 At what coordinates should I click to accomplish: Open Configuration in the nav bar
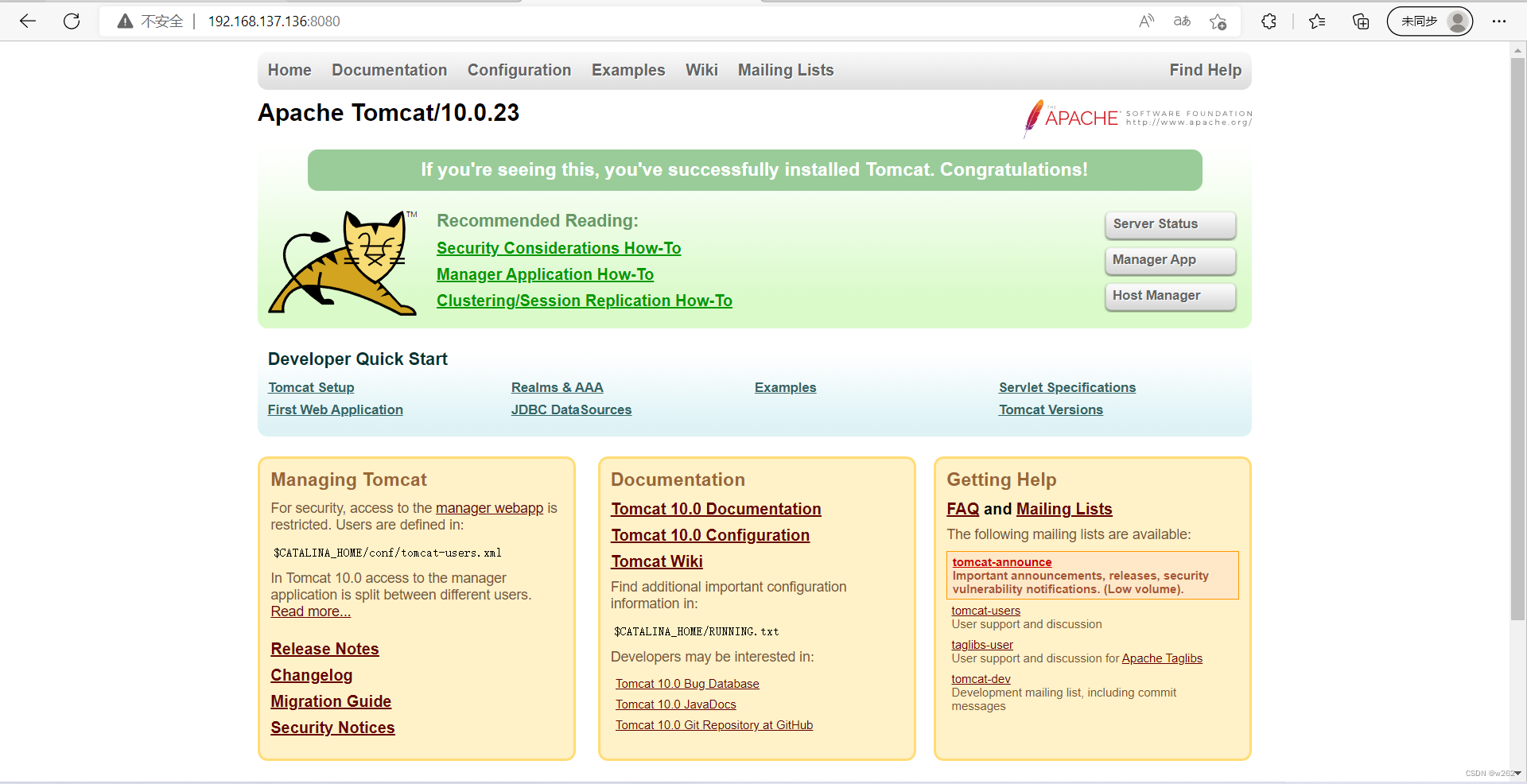tap(519, 70)
